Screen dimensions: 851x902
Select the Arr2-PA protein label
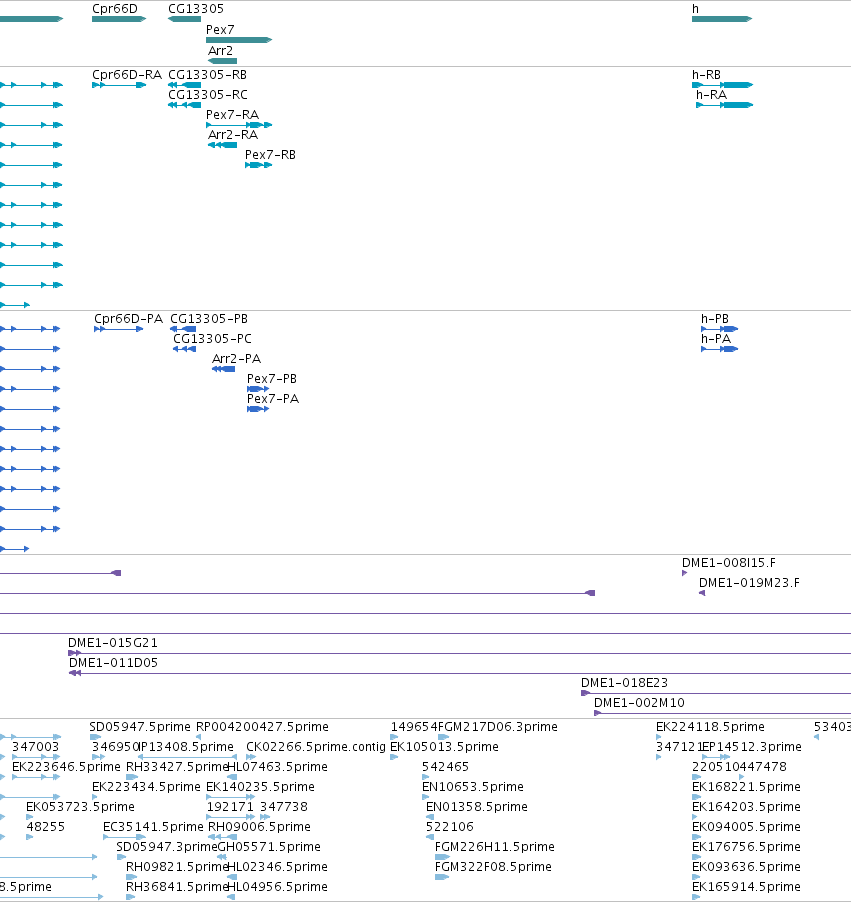coord(236,358)
